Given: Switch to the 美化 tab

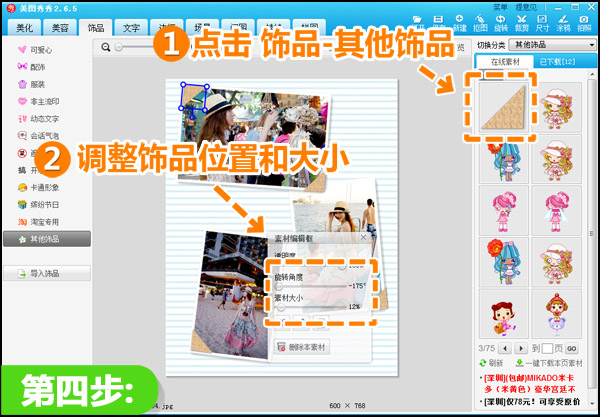Looking at the screenshot, I should click(23, 27).
